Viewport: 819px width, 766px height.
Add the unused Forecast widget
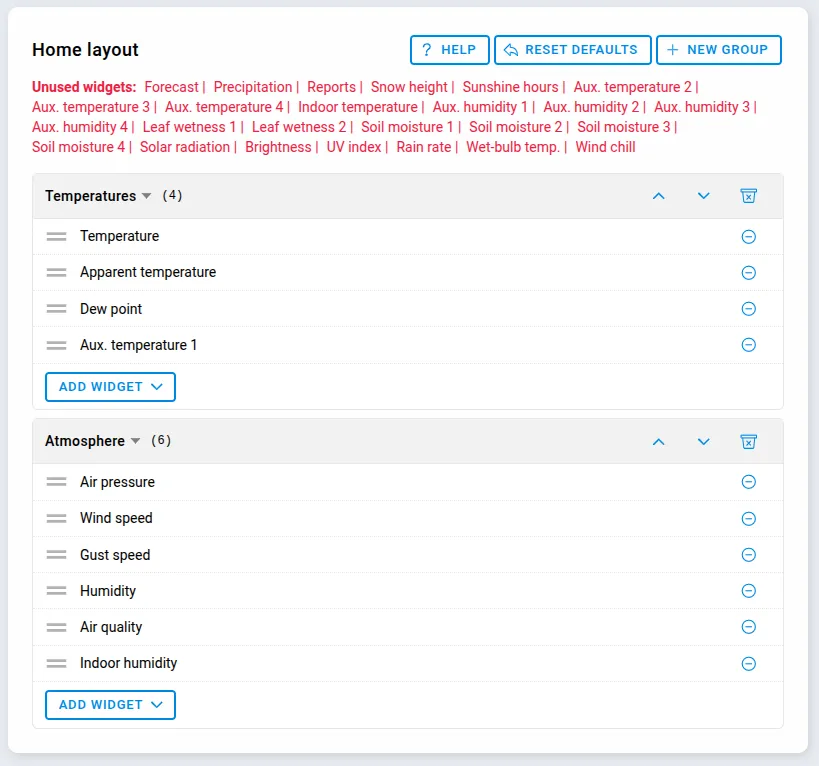click(x=171, y=87)
